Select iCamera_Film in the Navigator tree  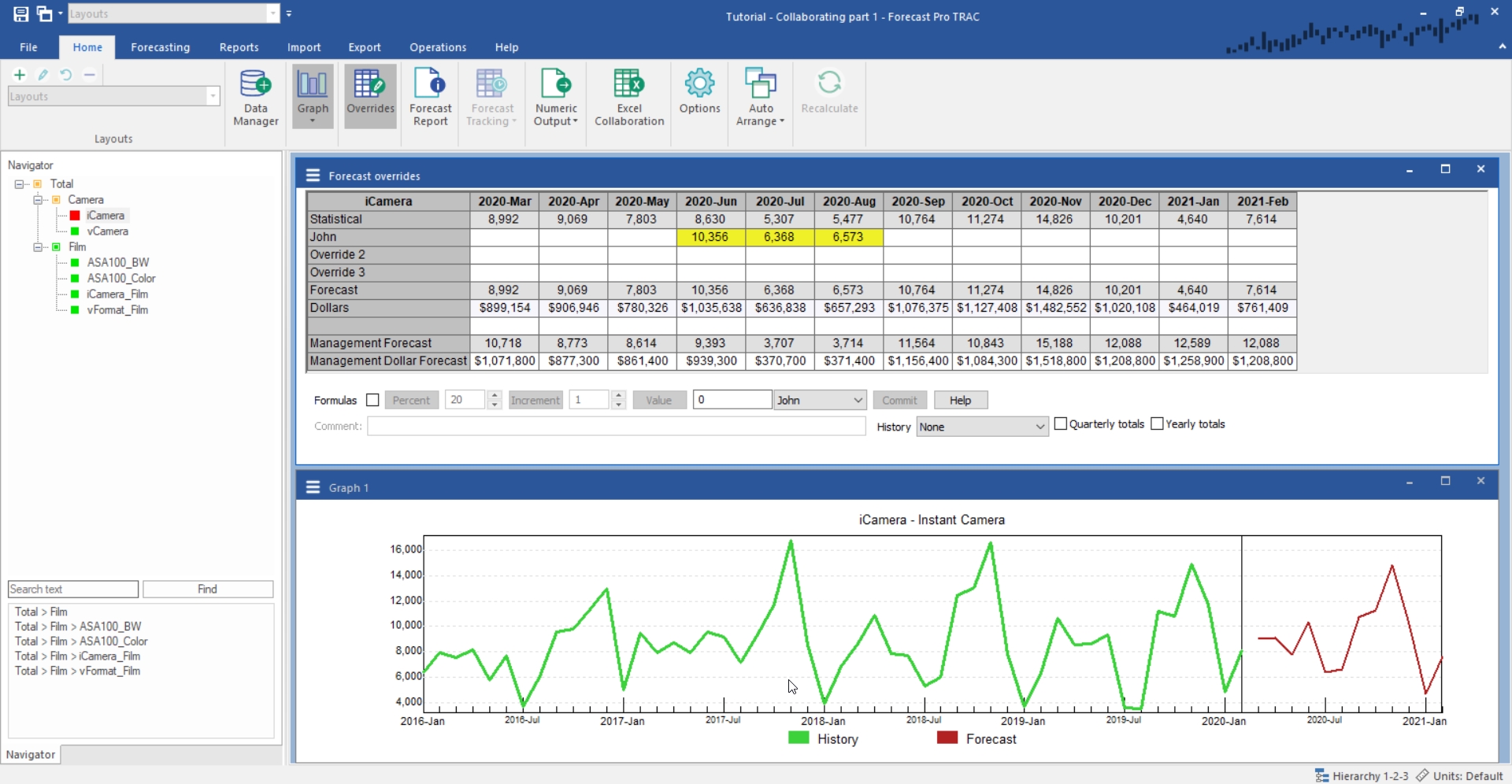pyautogui.click(x=117, y=294)
